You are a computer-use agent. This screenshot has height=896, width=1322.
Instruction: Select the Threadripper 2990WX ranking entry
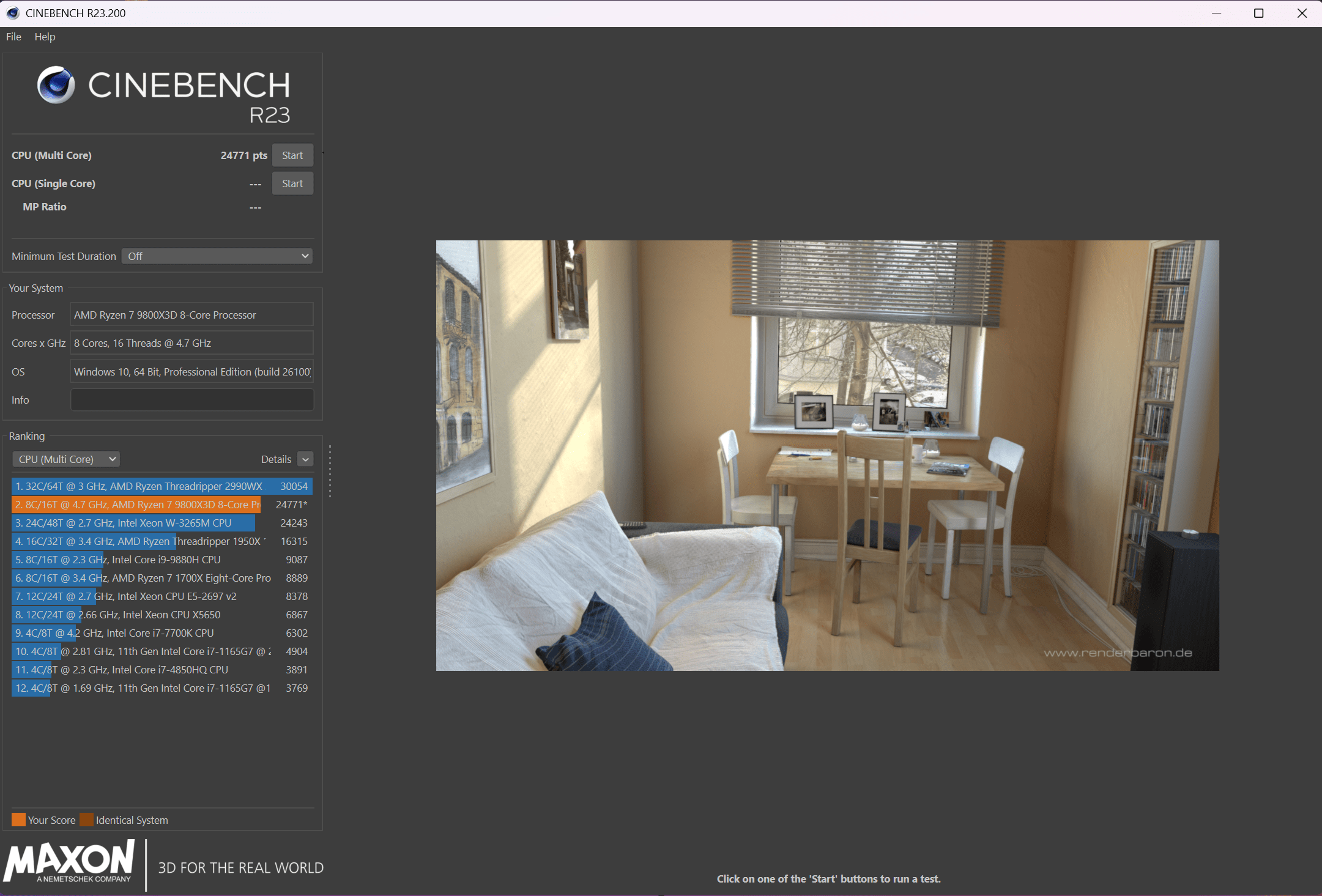coord(162,486)
